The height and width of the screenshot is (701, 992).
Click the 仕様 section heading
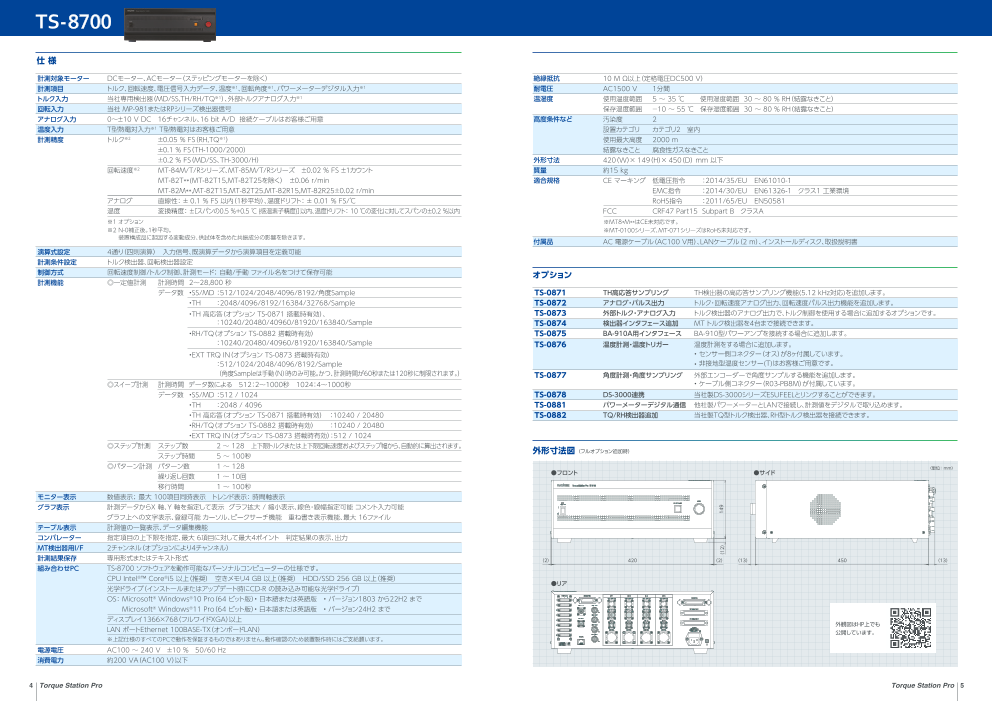[x=46, y=60]
